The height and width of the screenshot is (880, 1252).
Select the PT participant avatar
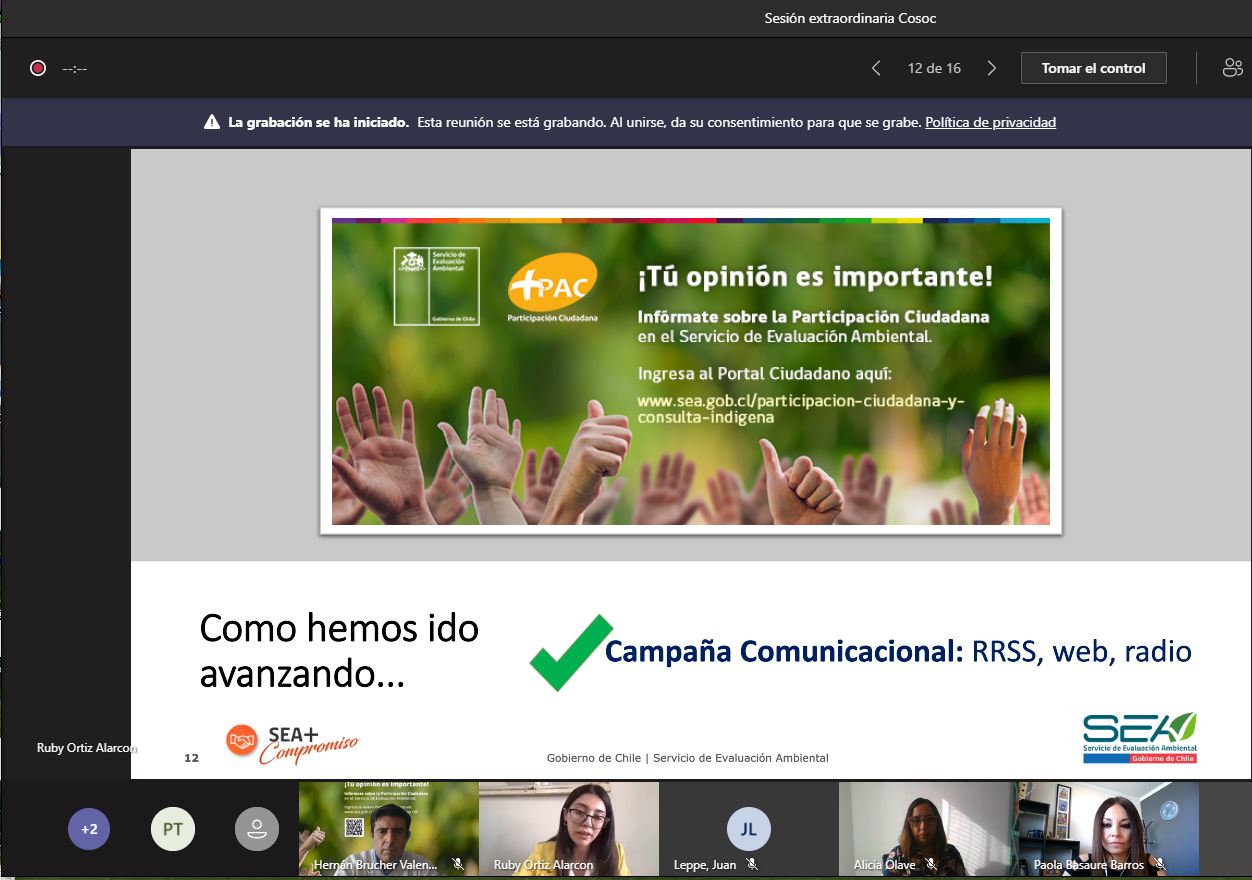173,829
